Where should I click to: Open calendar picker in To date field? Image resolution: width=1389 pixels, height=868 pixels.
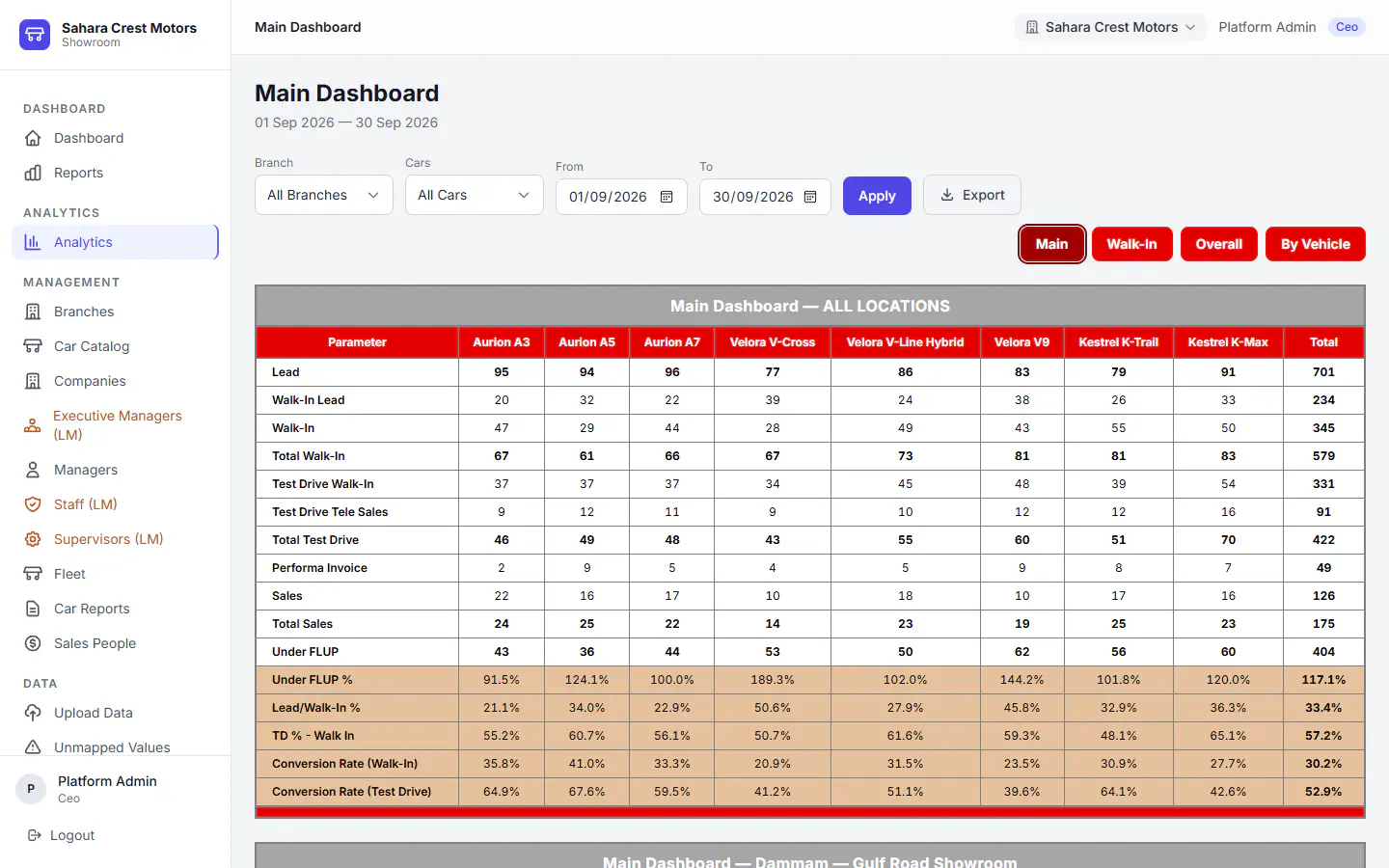[810, 197]
